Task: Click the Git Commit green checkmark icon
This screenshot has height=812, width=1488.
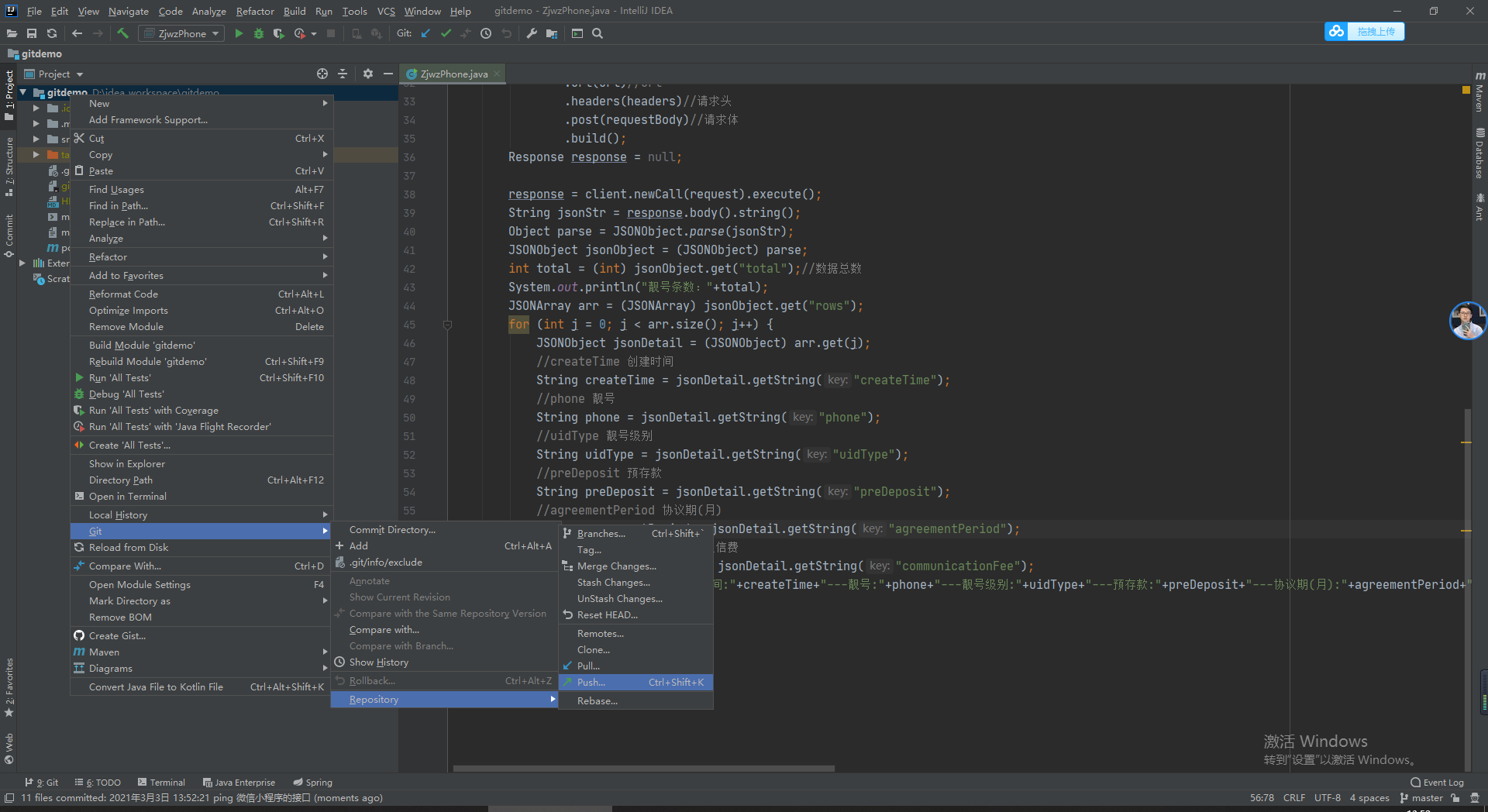Action: [x=446, y=33]
